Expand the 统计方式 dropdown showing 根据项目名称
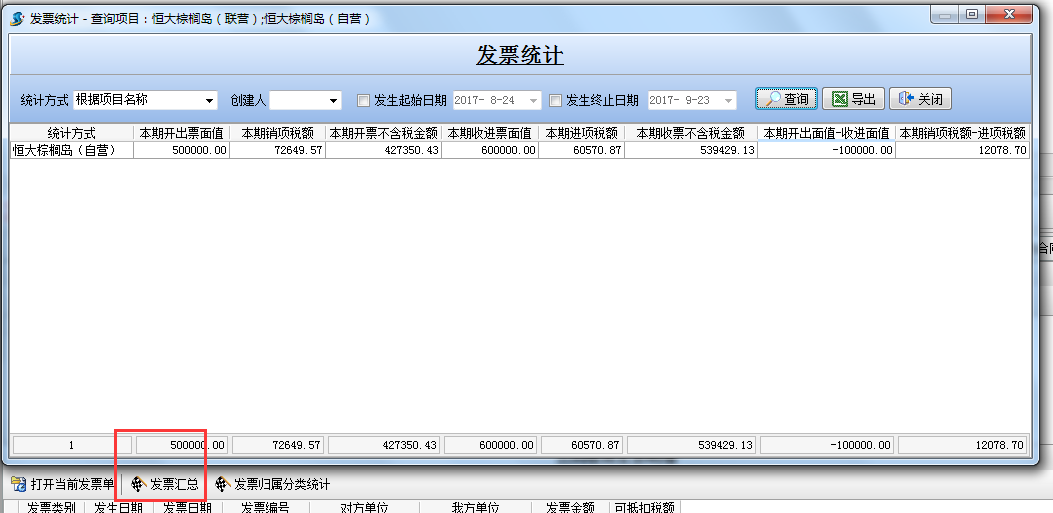Screen dimensions: 1053x513 210,100
